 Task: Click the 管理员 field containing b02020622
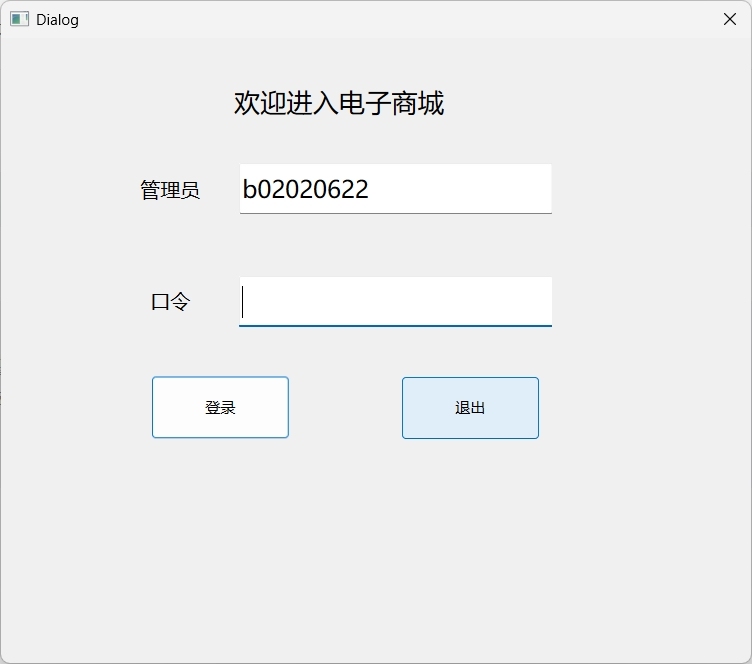[x=396, y=189]
